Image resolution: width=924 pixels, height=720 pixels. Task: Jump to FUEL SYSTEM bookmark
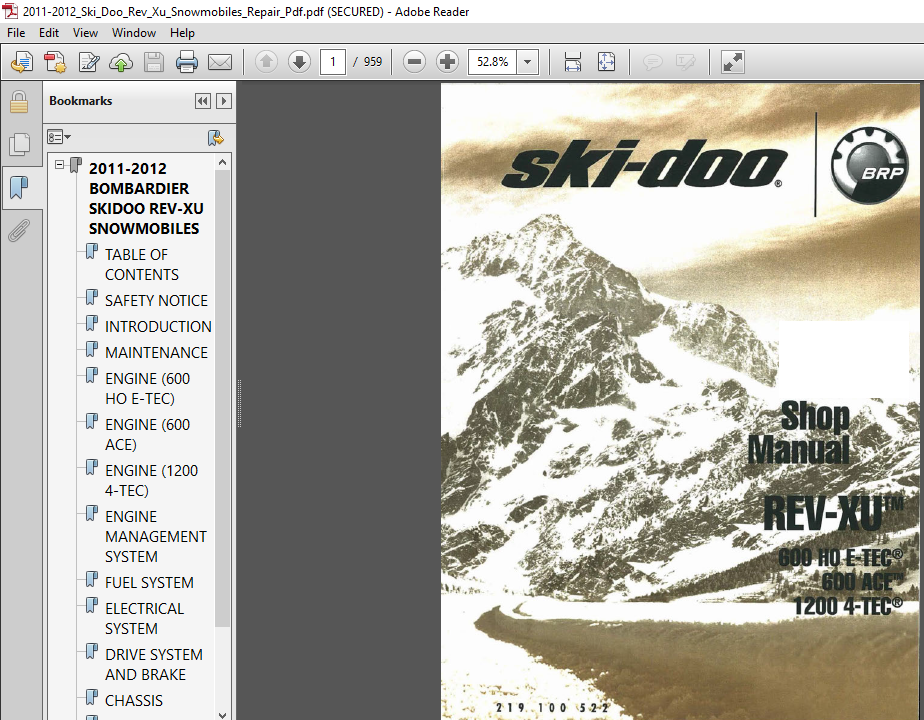149,583
